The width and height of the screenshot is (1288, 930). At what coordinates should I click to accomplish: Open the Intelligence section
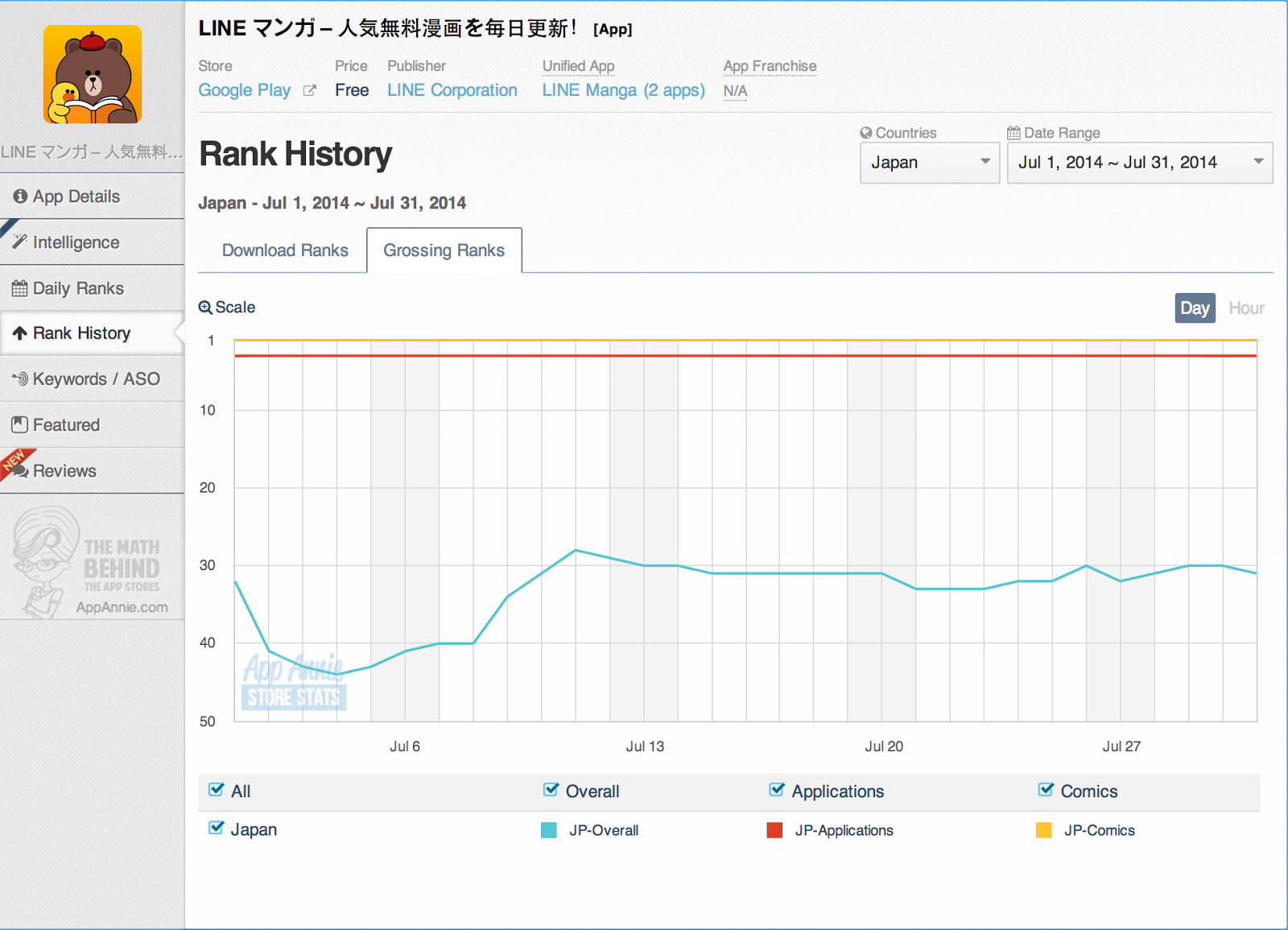tap(92, 242)
